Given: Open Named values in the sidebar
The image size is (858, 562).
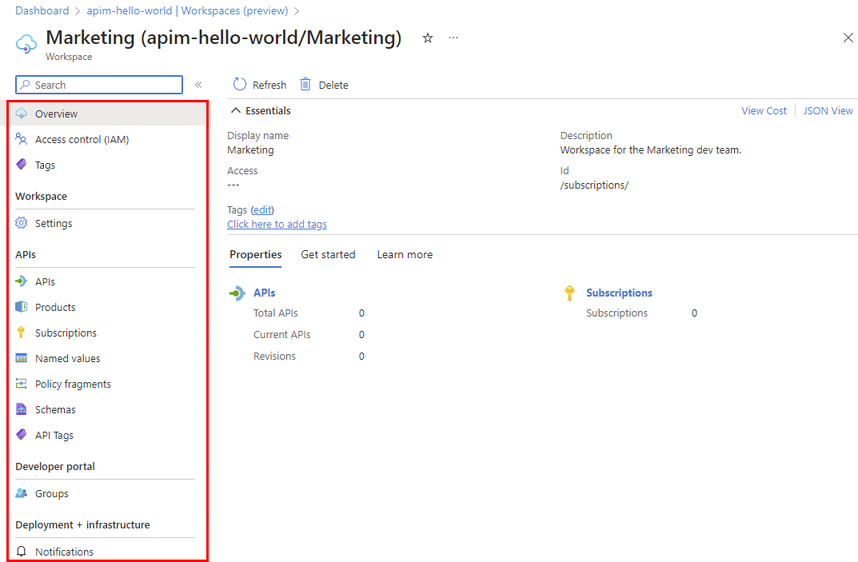Looking at the screenshot, I should click(67, 359).
